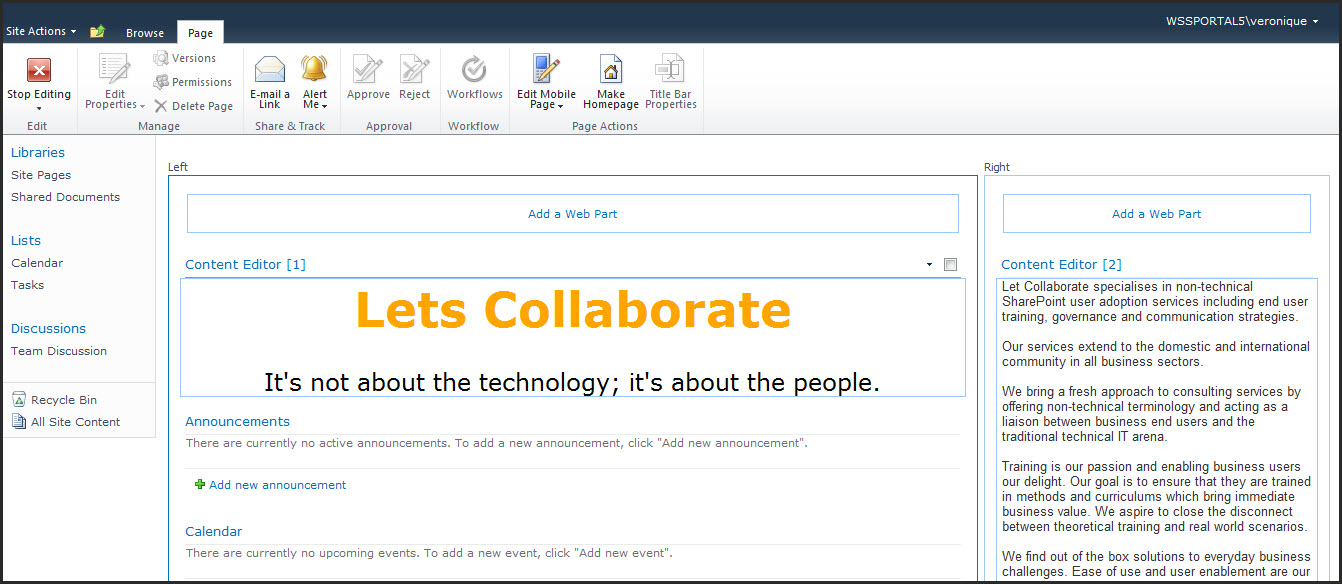The height and width of the screenshot is (584, 1342).
Task: Click the Navigate Up folder icon
Action: [97, 32]
